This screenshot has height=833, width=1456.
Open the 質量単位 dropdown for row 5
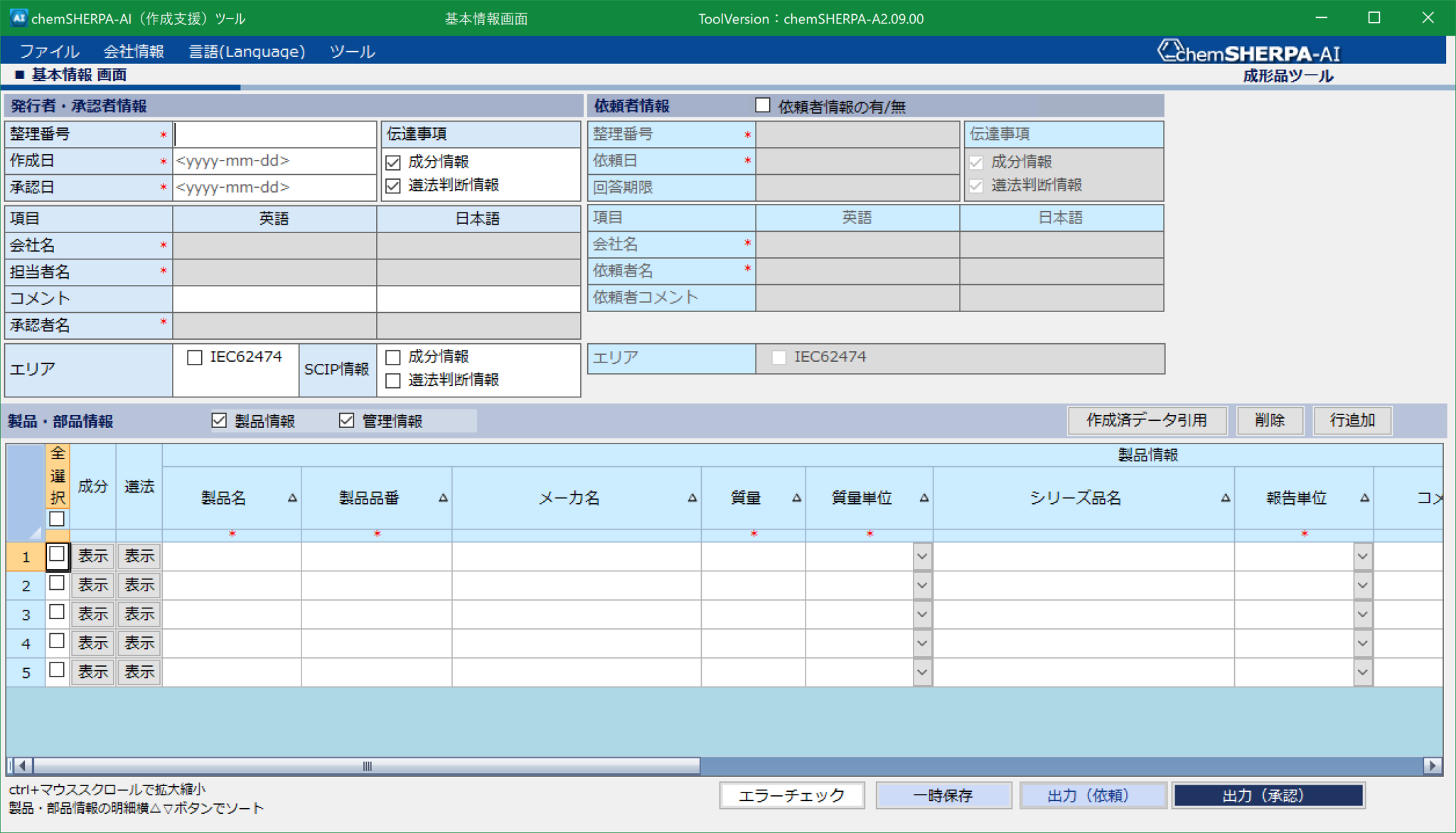(921, 672)
